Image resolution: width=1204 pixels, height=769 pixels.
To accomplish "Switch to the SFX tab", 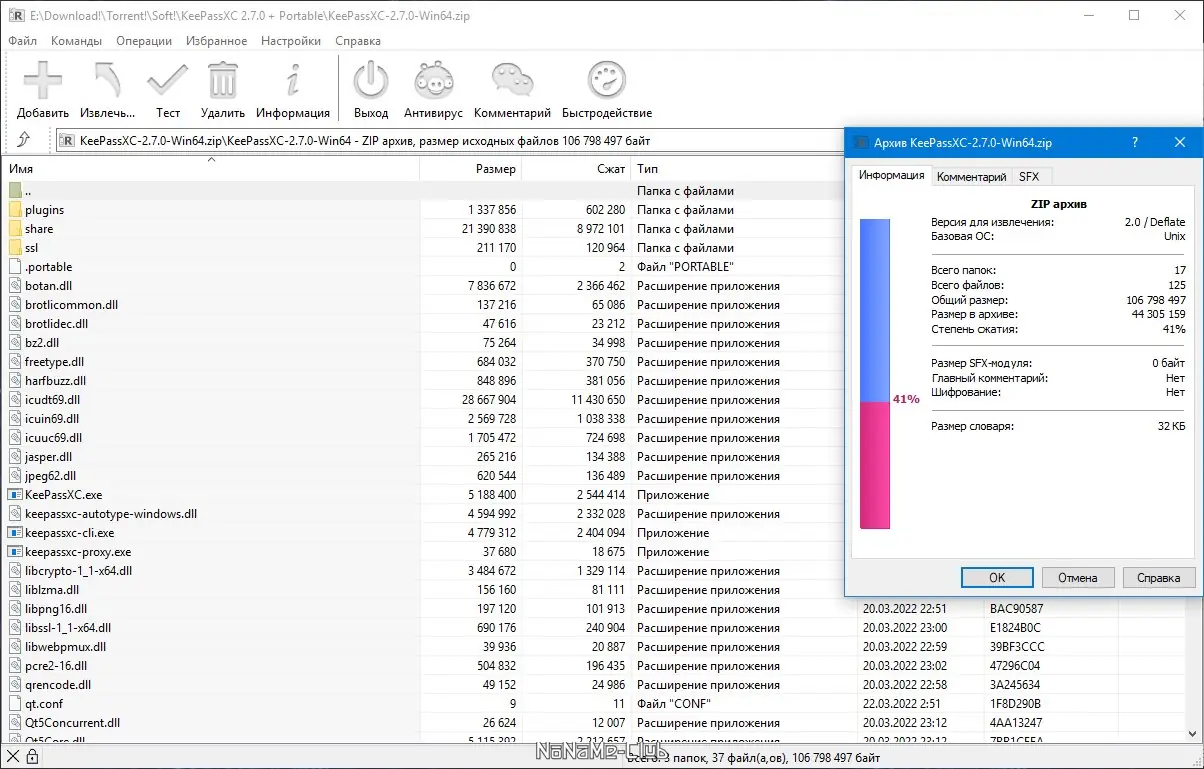I will click(x=1028, y=177).
